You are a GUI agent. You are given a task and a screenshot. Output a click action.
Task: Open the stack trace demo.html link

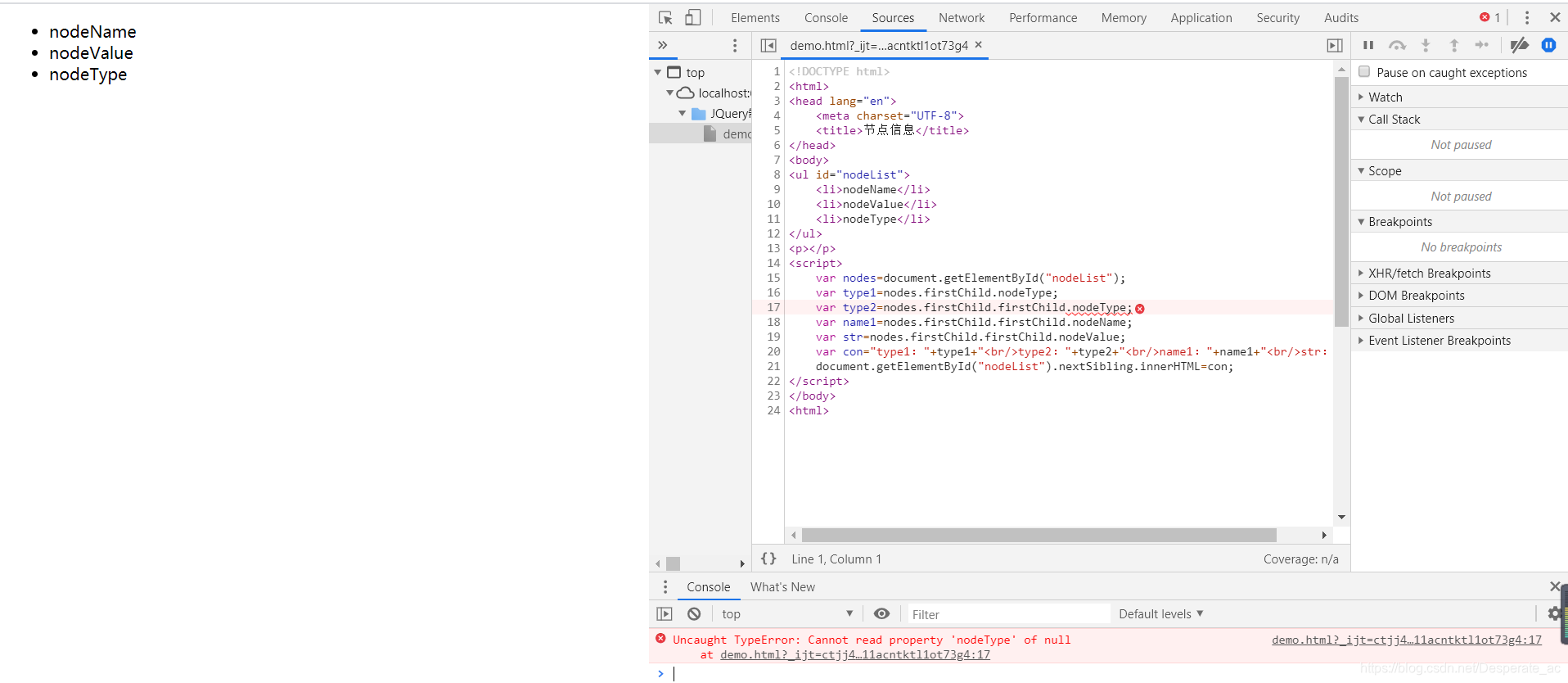pyautogui.click(x=854, y=654)
